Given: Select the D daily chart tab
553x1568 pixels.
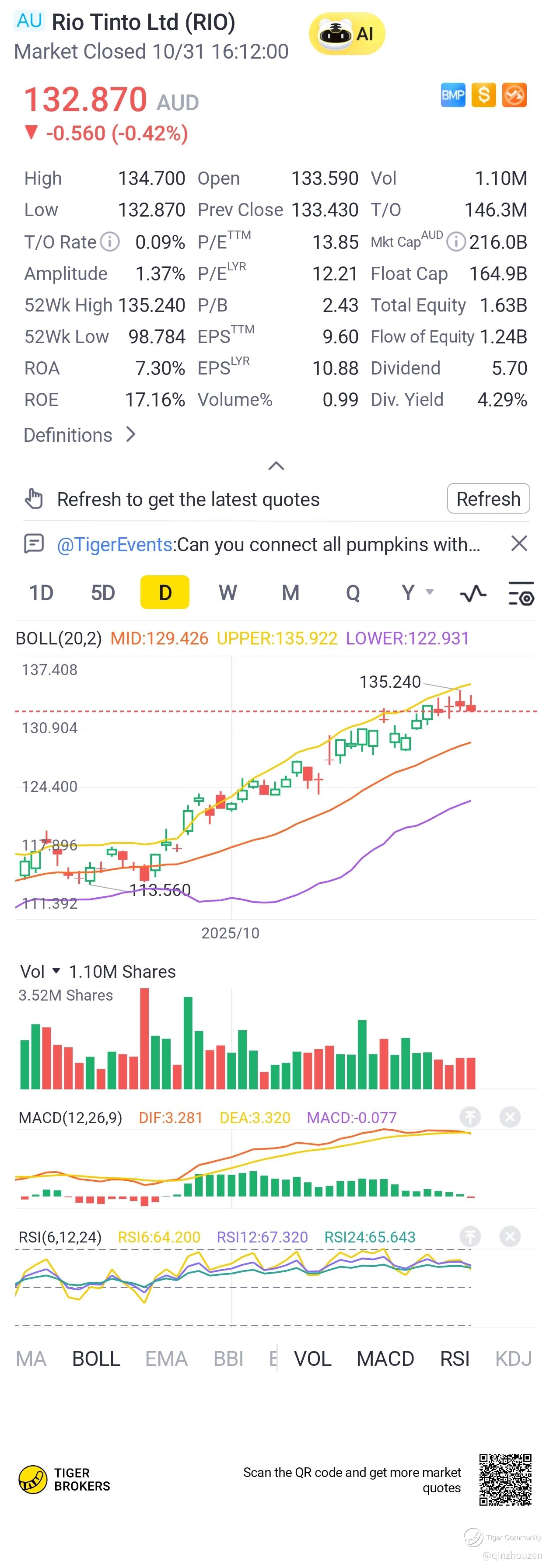Looking at the screenshot, I should tap(165, 592).
